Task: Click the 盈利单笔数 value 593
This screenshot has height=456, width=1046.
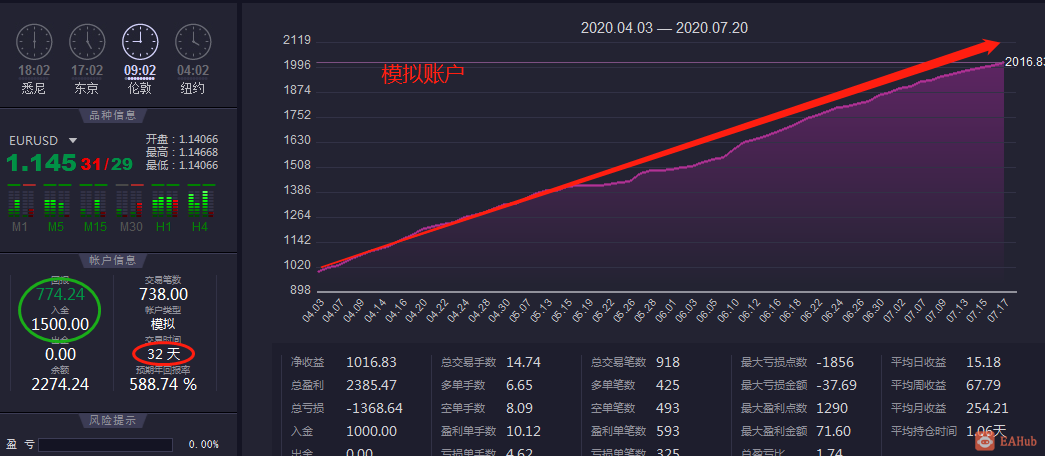Action: coord(668,431)
